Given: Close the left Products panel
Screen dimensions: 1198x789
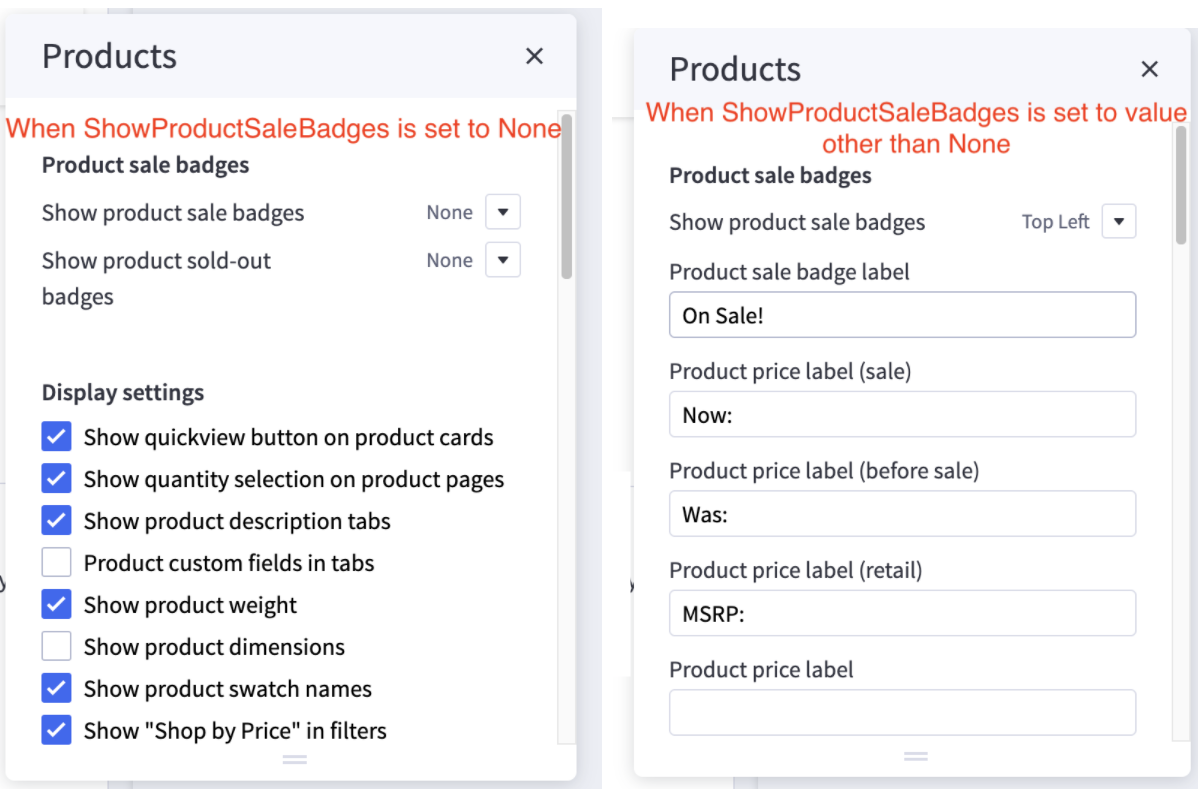Looking at the screenshot, I should 534,57.
